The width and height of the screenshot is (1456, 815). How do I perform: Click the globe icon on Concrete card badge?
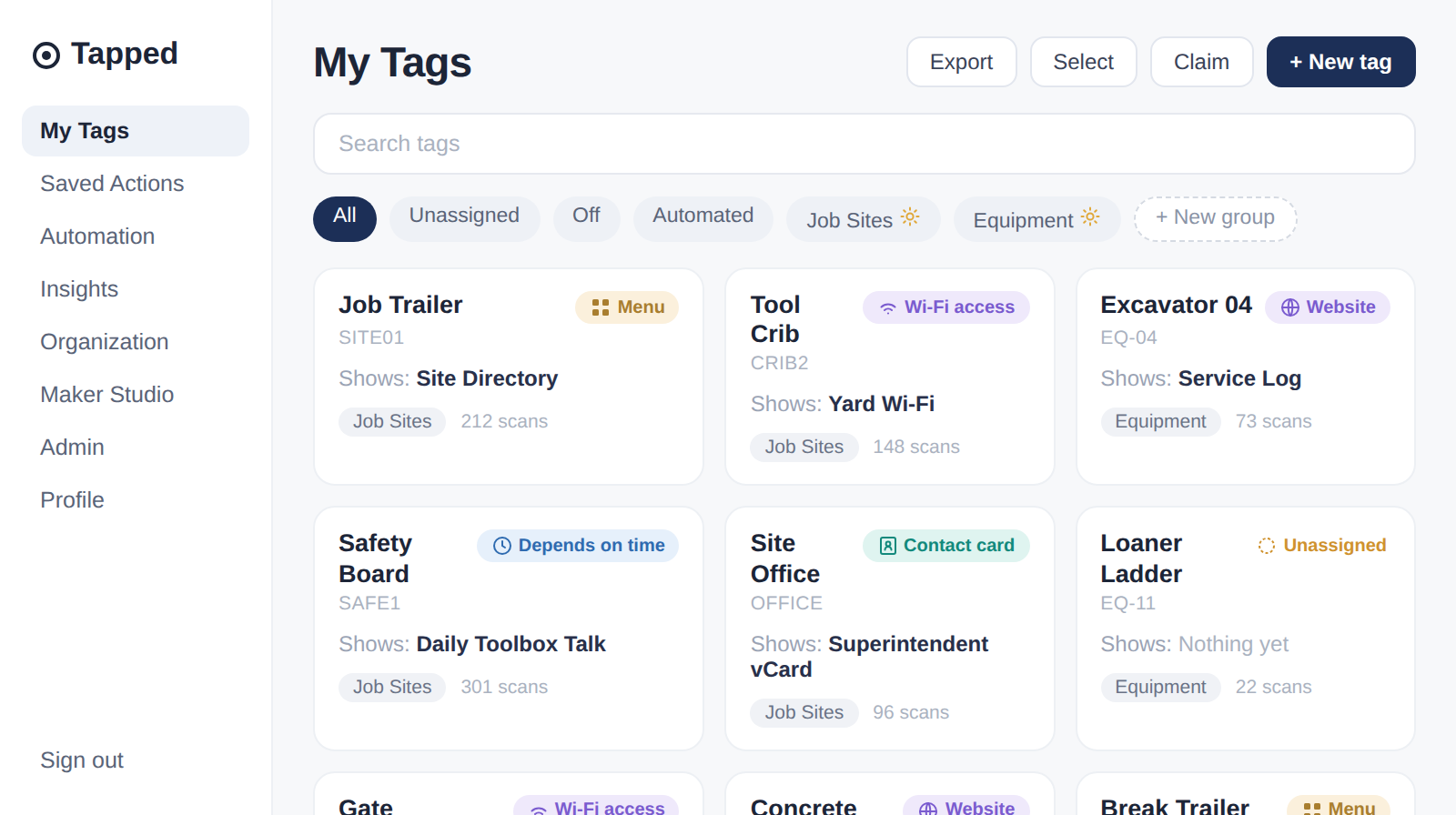tap(928, 809)
